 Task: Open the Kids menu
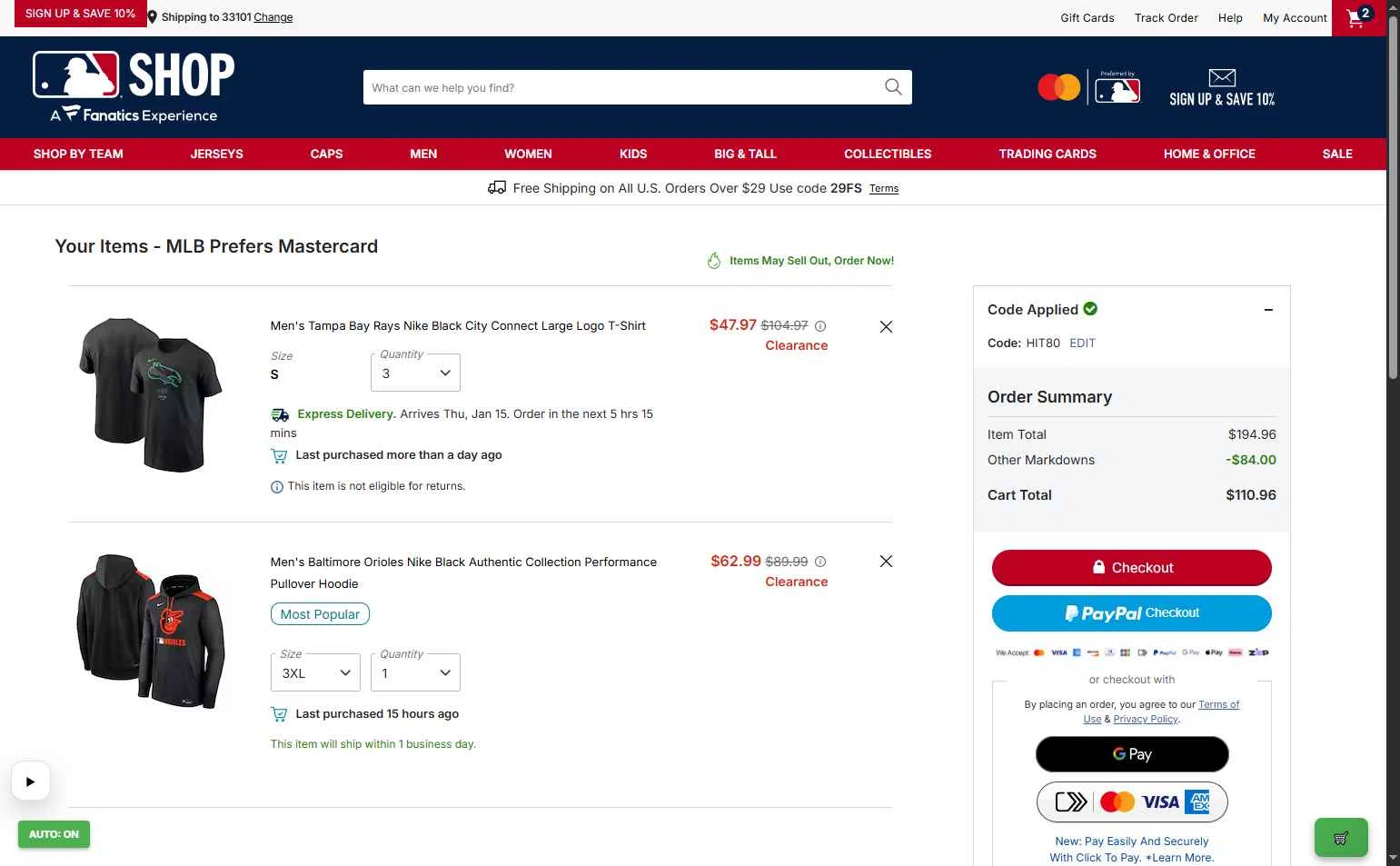[633, 154]
